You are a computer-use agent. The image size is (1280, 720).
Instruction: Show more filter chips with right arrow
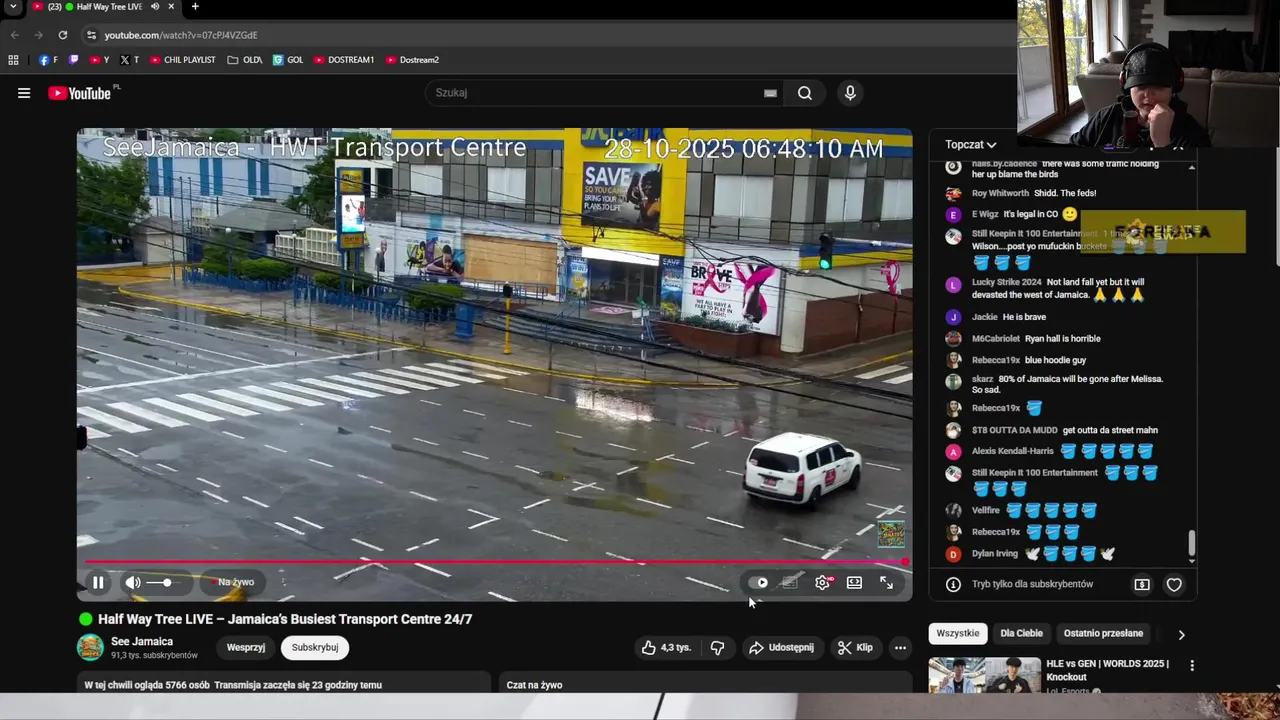click(x=1181, y=634)
